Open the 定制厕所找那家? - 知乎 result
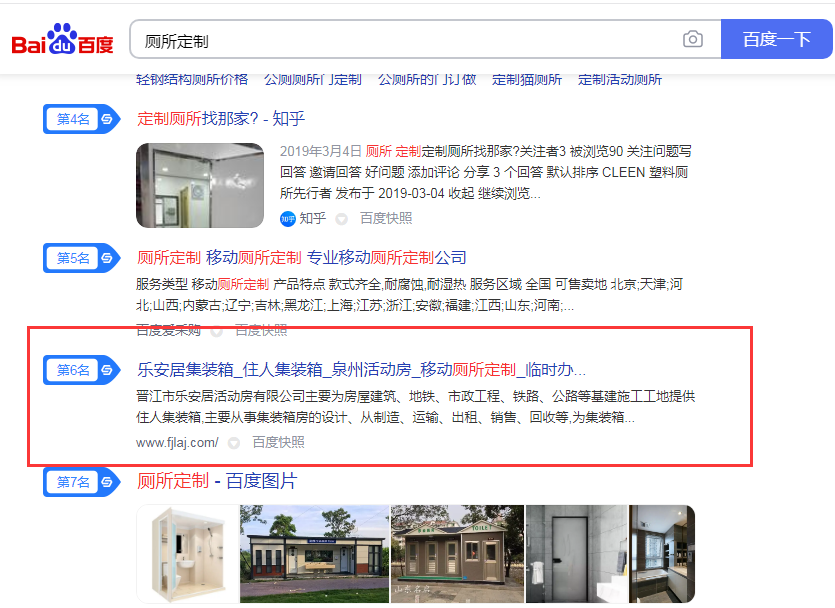The width and height of the screenshot is (835, 608). coord(220,119)
